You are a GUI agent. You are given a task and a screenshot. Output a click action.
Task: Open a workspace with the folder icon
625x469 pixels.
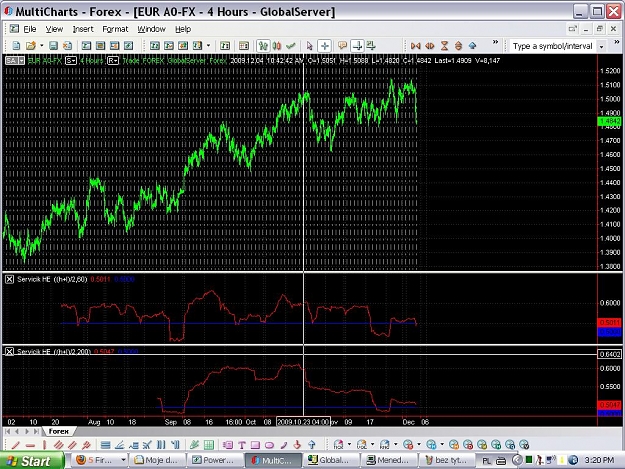tap(31, 46)
